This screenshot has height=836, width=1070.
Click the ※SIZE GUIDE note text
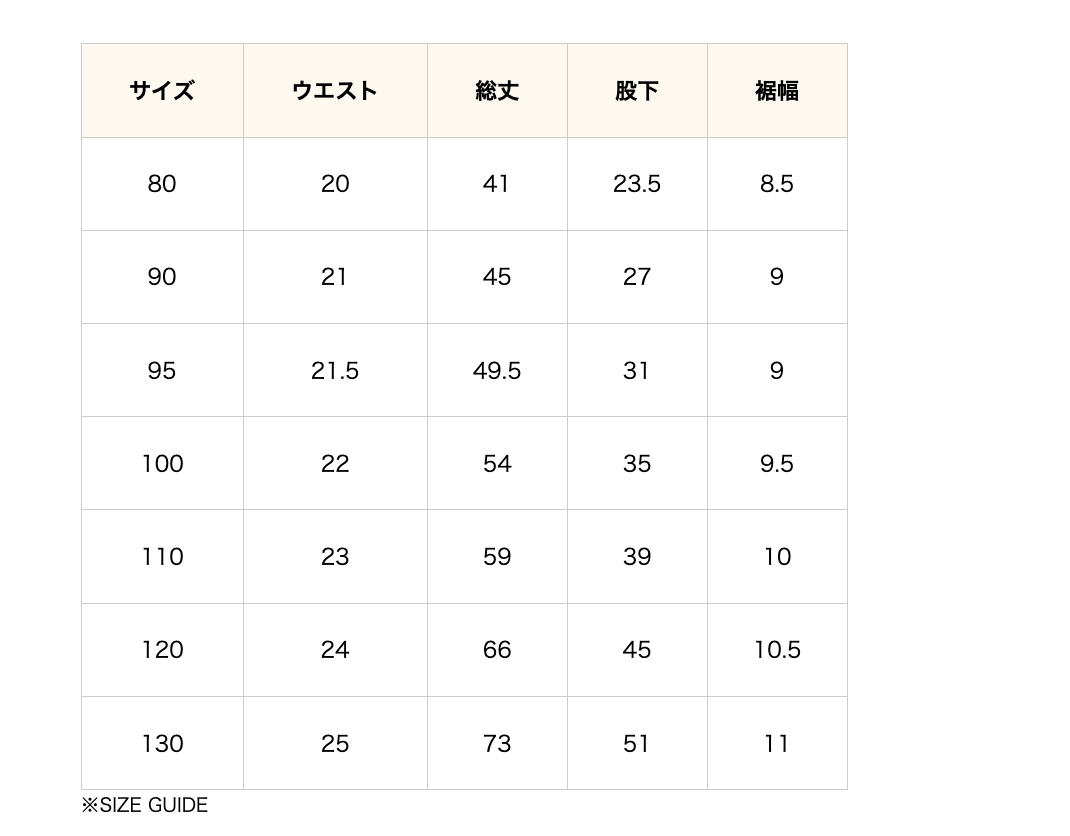point(145,805)
